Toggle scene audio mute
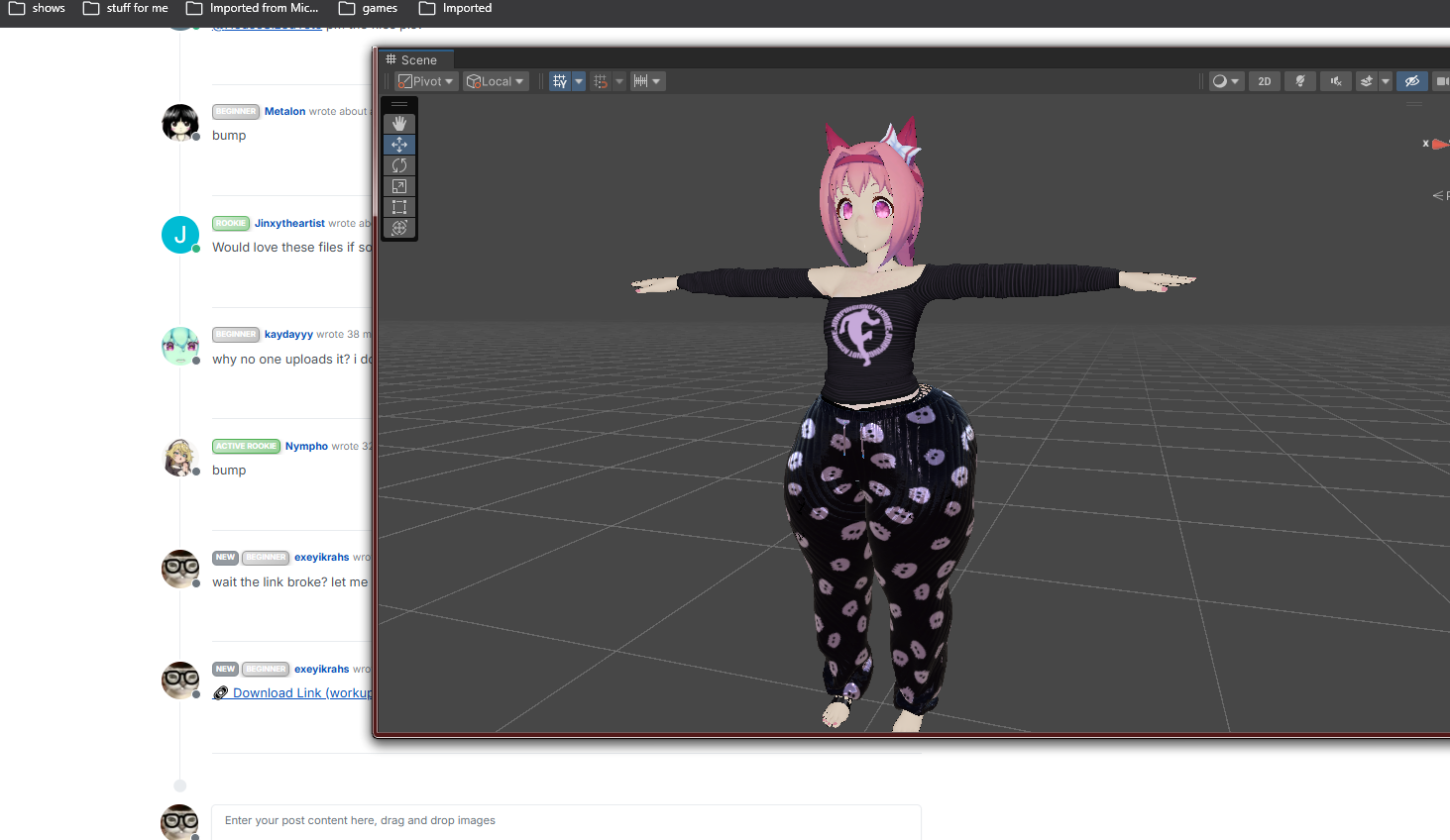The height and width of the screenshot is (840, 1450). pos(1336,81)
